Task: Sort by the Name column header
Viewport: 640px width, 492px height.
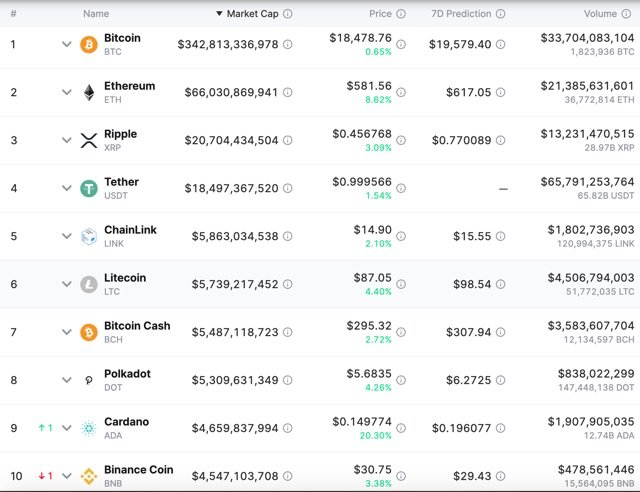Action: [96, 14]
